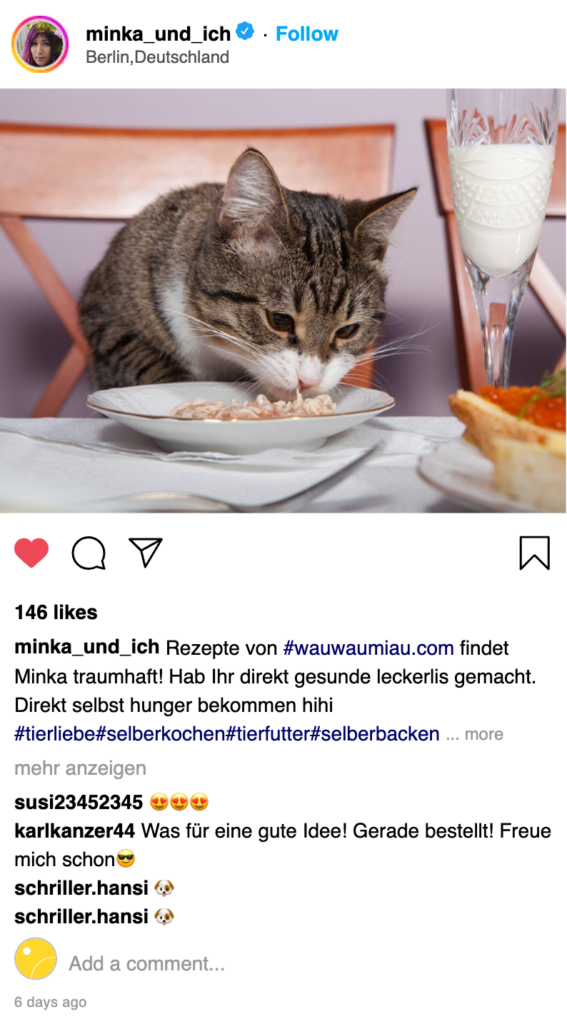
Task: View the 146 likes list
Action: 56,612
